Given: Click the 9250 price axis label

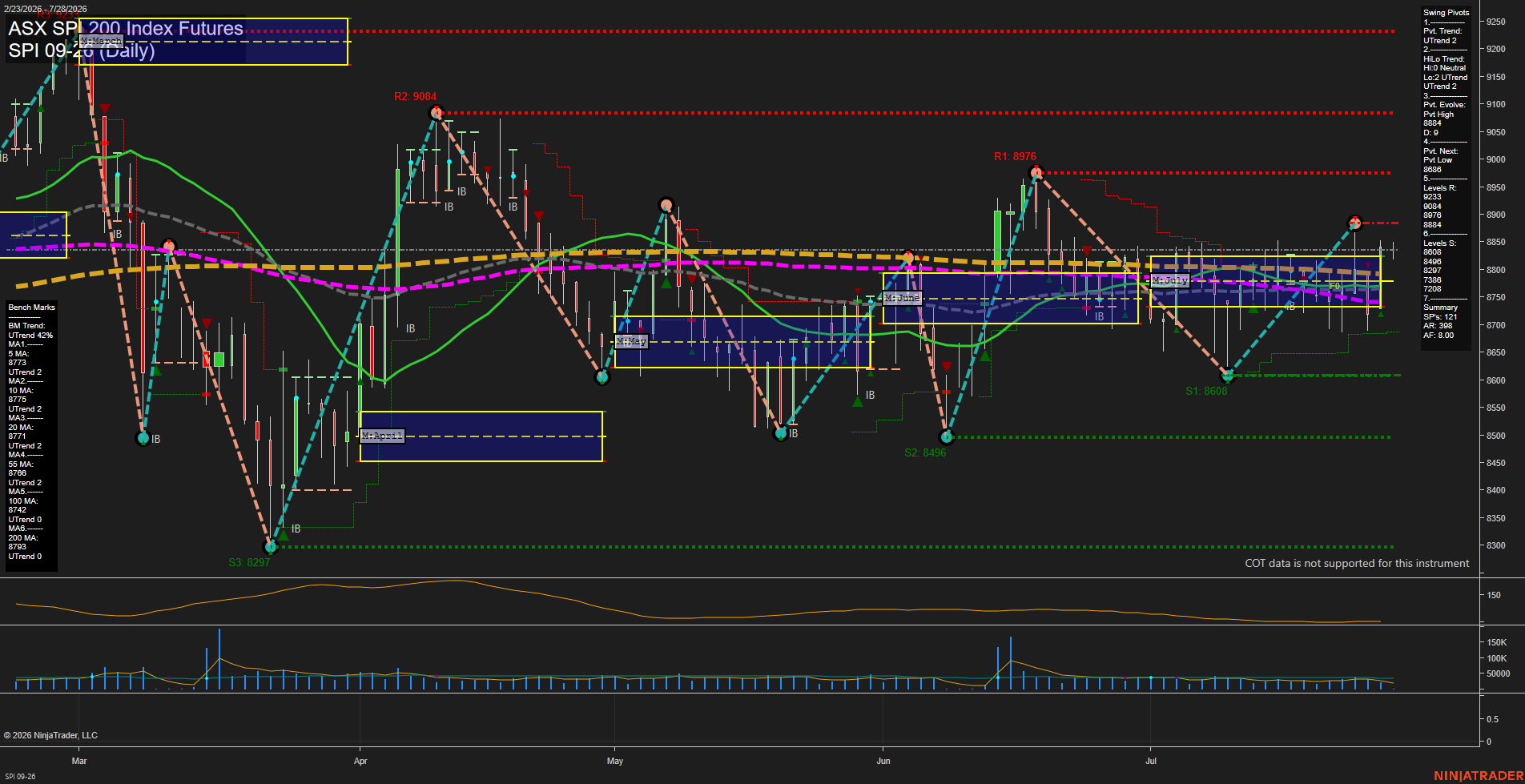Looking at the screenshot, I should click(1495, 22).
